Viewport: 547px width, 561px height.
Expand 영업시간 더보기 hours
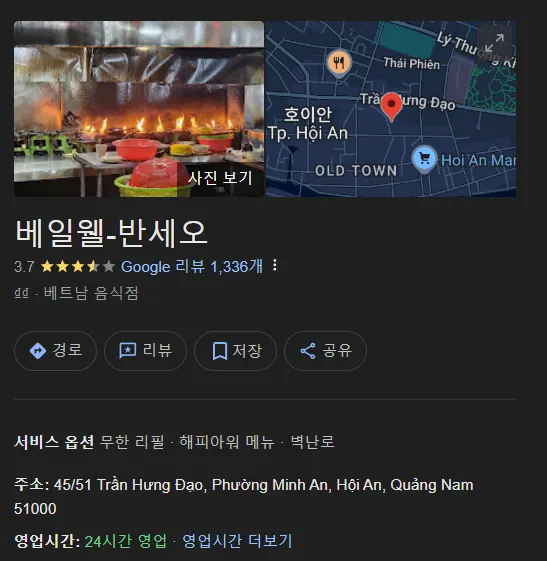tap(237, 541)
